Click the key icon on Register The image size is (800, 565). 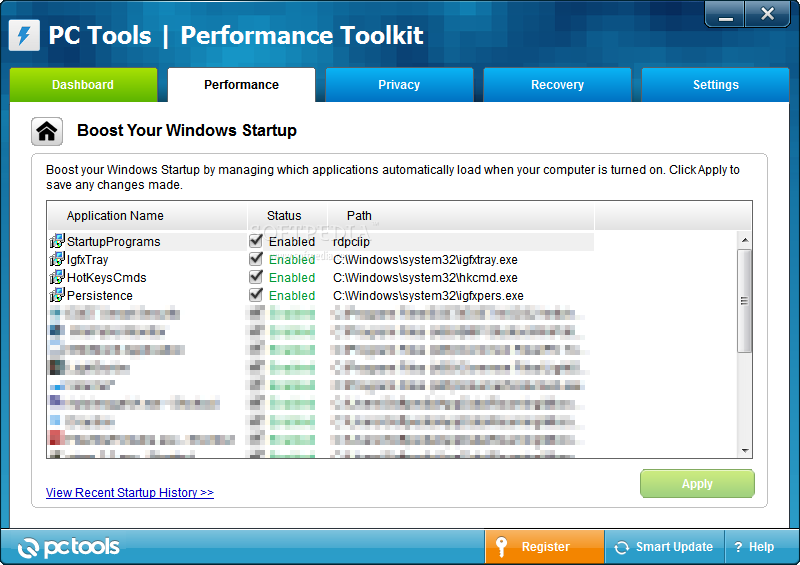click(502, 547)
